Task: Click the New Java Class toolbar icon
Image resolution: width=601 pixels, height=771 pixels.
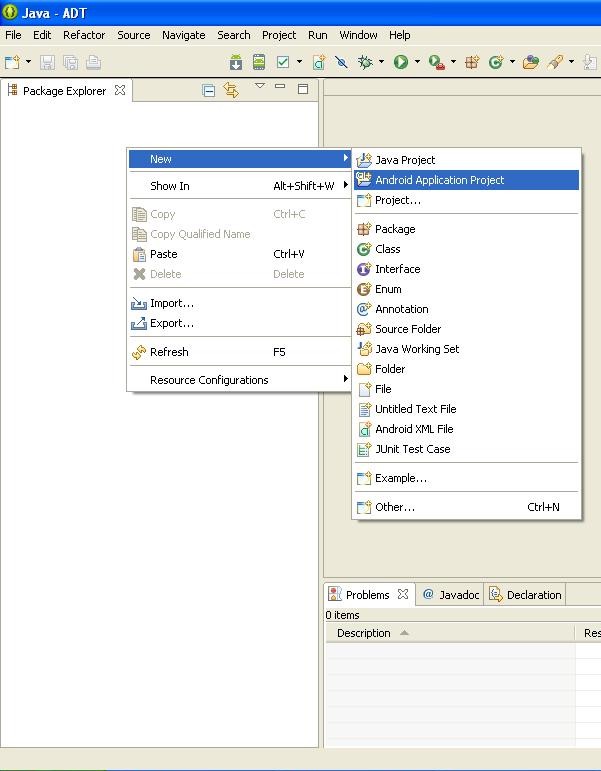Action: tap(496, 62)
